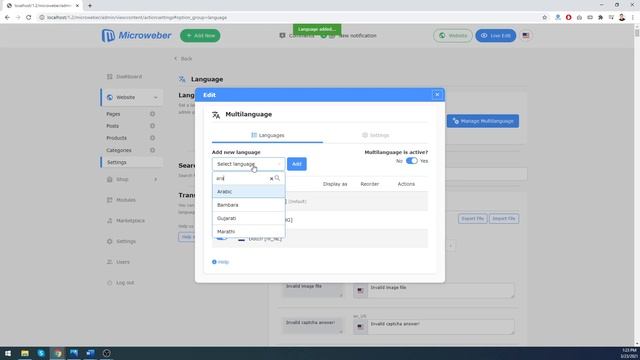Switch to the Settings tab in dialog
Viewport: 640px width, 360px height.
click(376, 135)
